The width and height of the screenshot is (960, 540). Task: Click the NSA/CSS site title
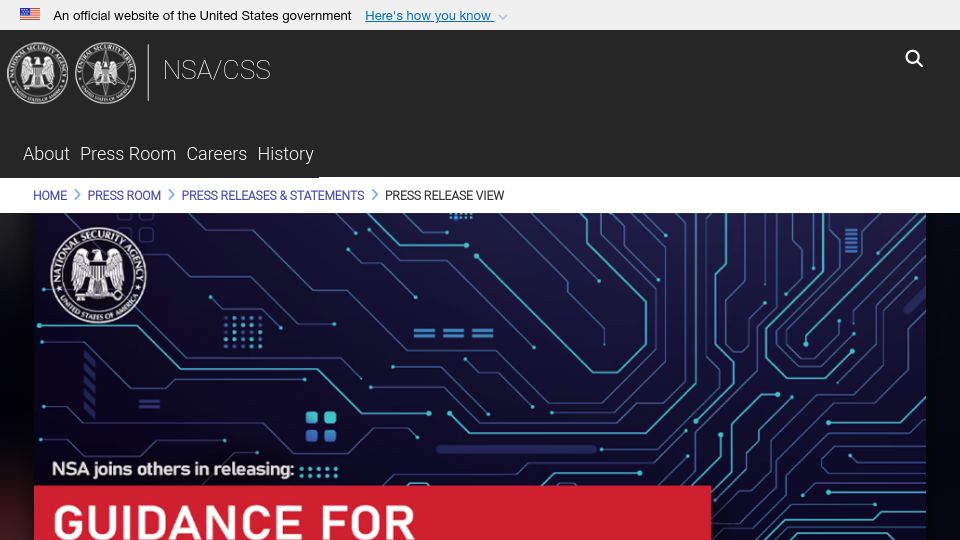[217, 70]
